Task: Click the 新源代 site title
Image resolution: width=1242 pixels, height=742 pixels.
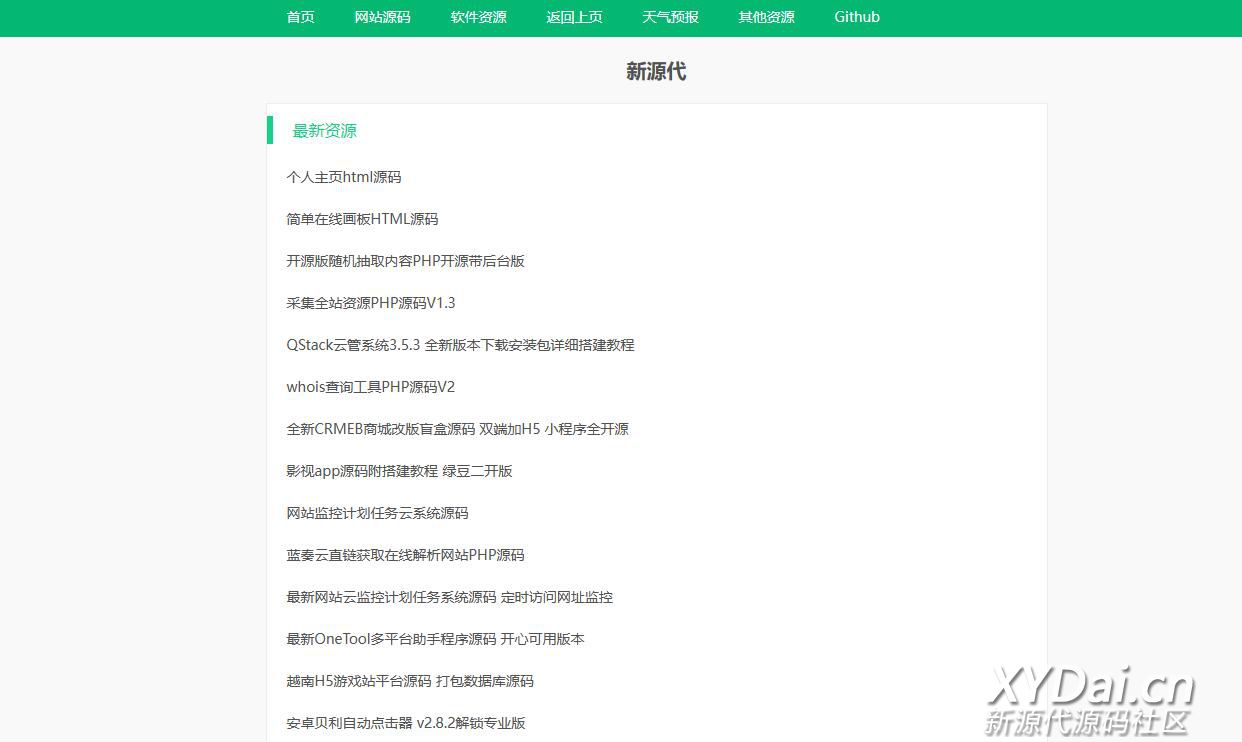Action: tap(656, 71)
